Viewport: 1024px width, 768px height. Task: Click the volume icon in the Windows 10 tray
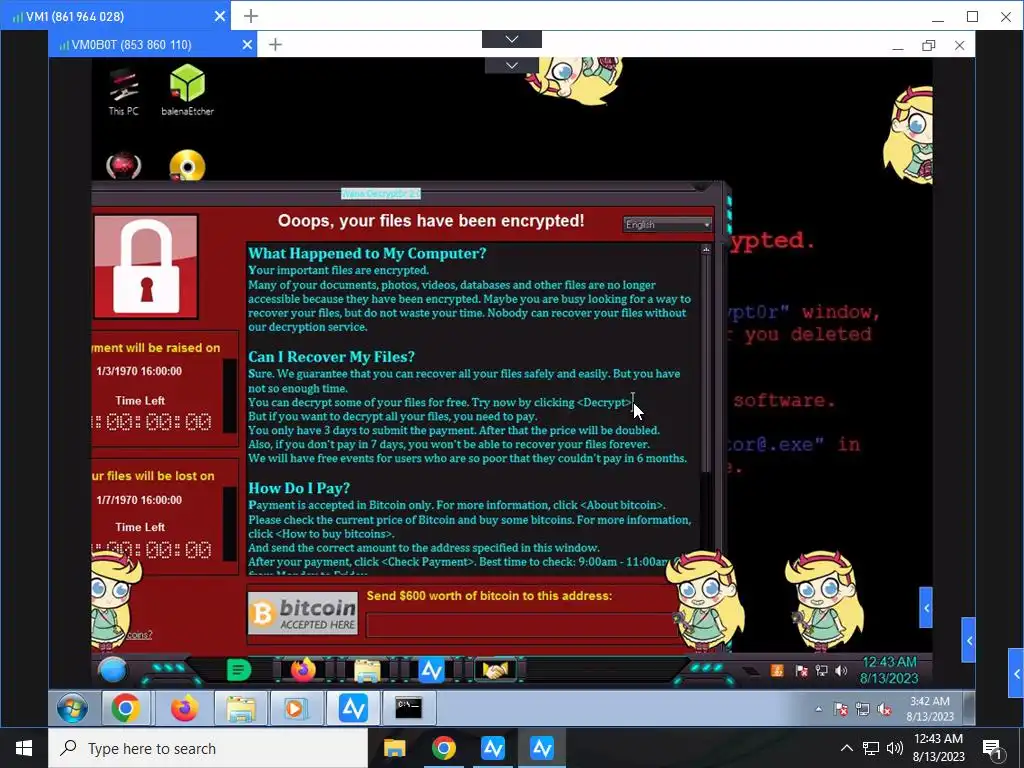coord(895,748)
